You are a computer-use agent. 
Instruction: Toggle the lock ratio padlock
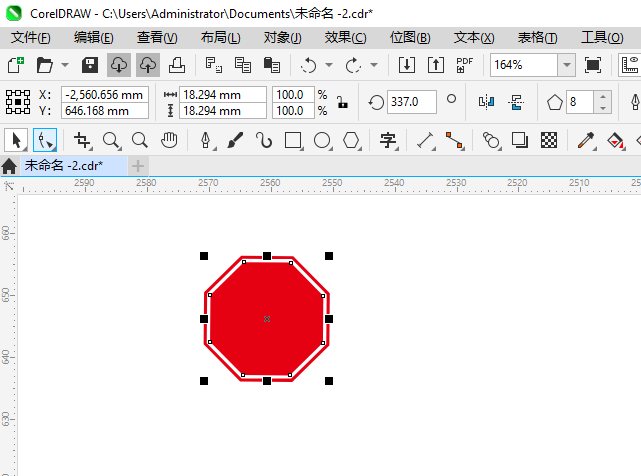343,102
